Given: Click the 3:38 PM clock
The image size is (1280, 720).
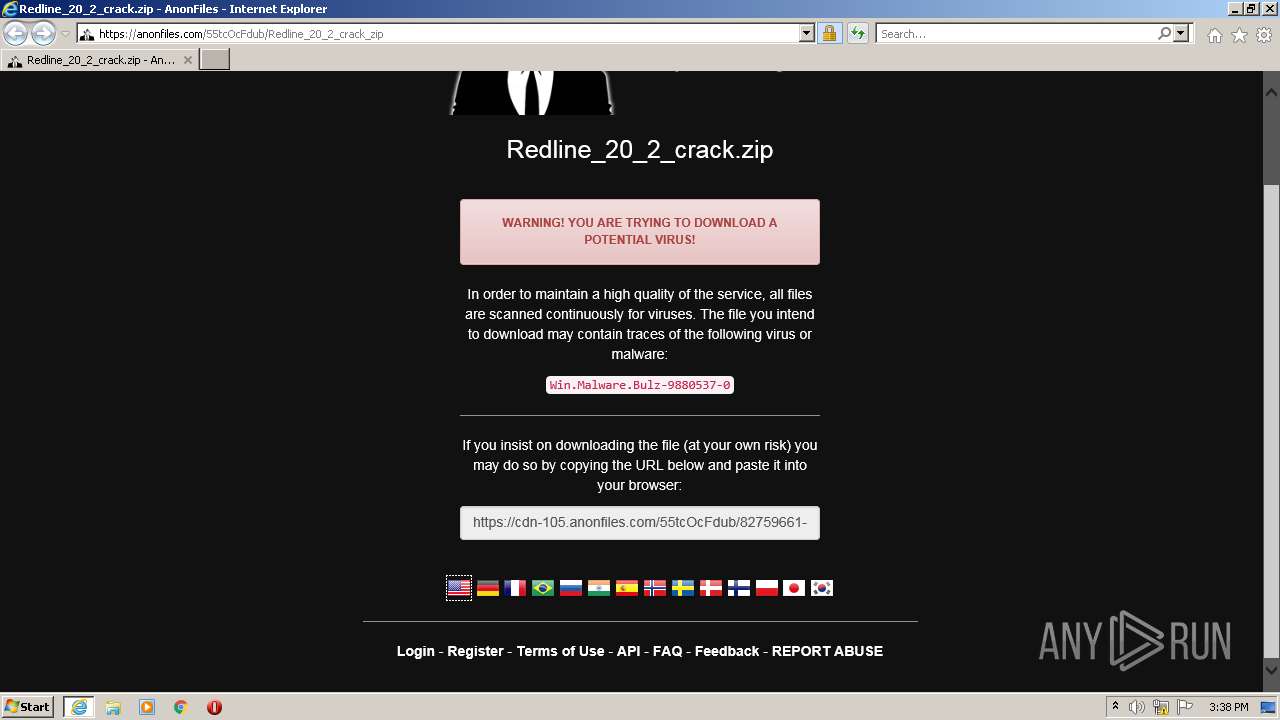Looking at the screenshot, I should point(1229,707).
